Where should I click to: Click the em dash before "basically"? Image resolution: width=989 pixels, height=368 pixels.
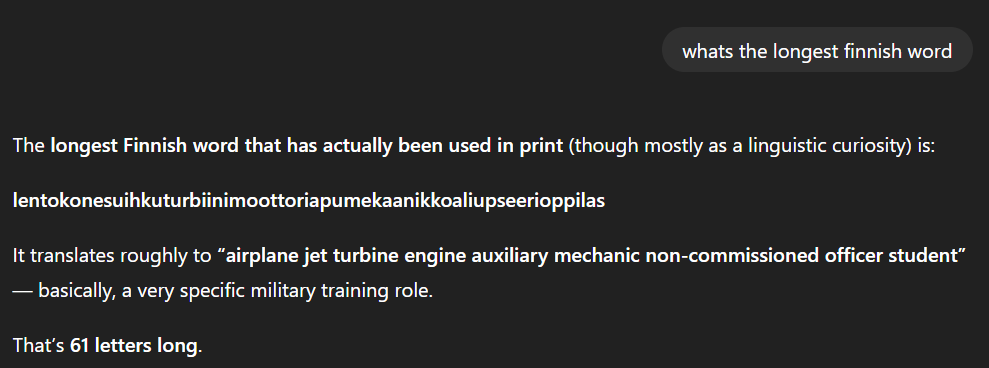pyautogui.click(x=22, y=292)
